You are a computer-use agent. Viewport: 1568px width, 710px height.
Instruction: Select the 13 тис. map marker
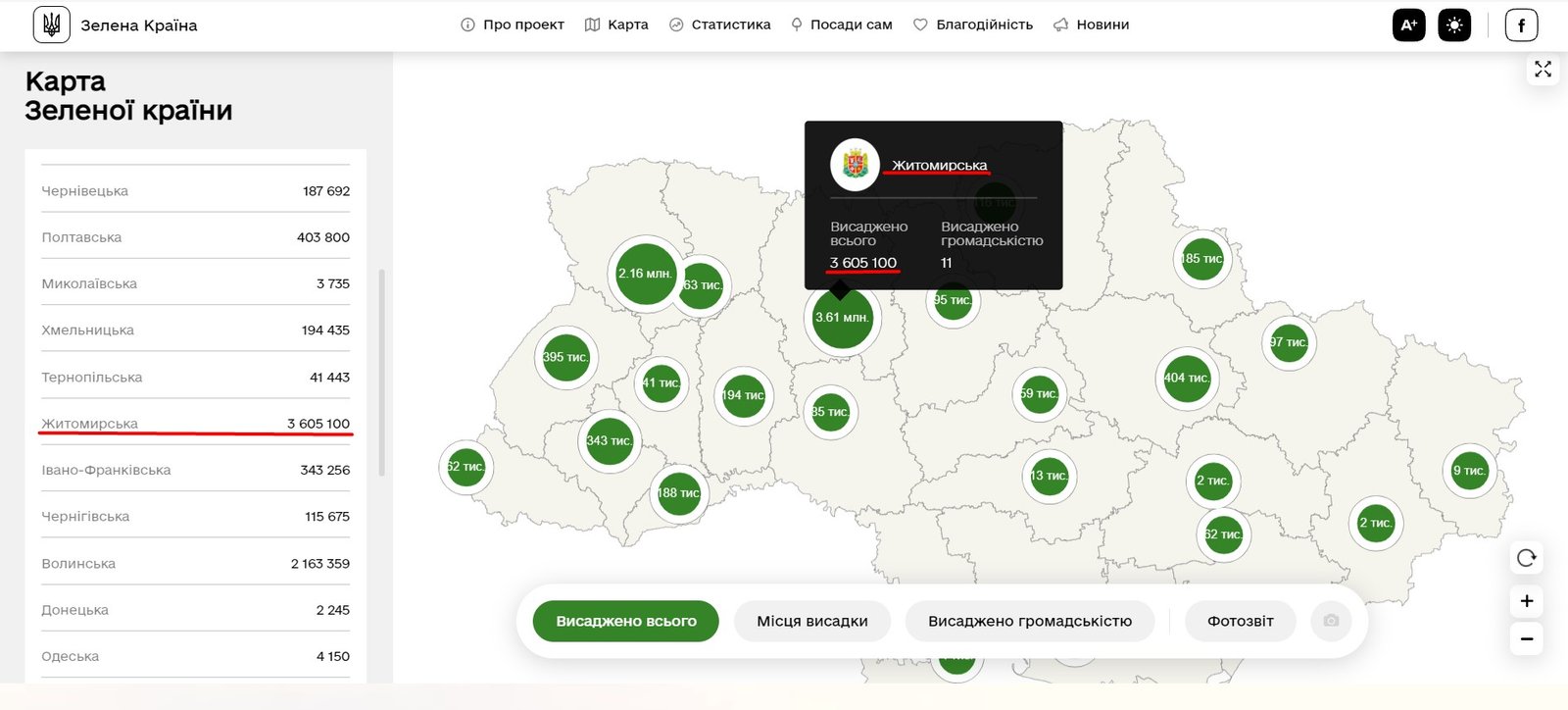pyautogui.click(x=1049, y=476)
